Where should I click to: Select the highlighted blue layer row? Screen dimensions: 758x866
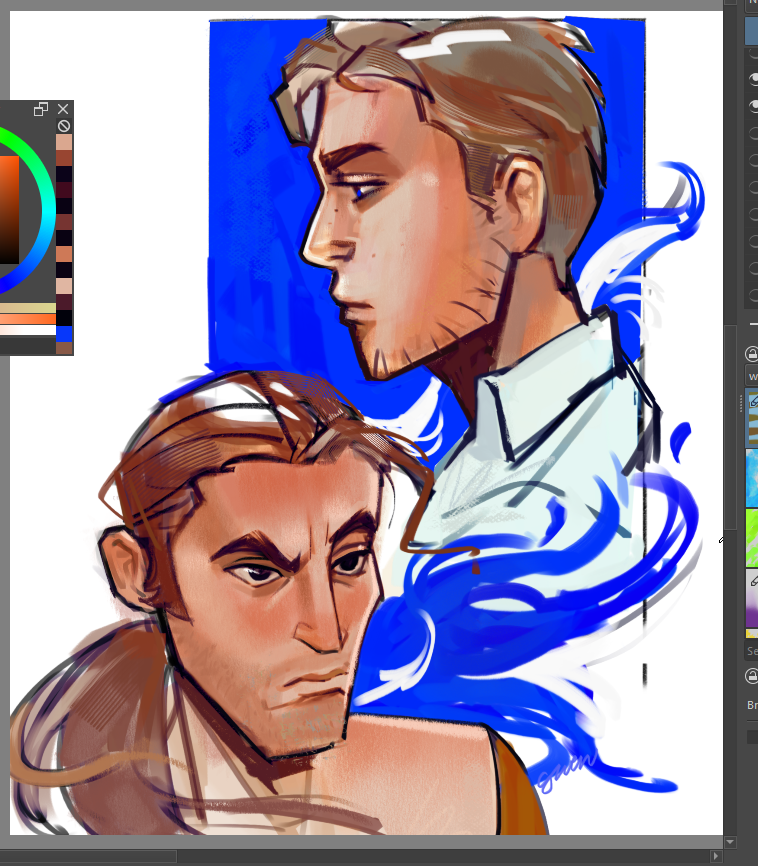(751, 30)
